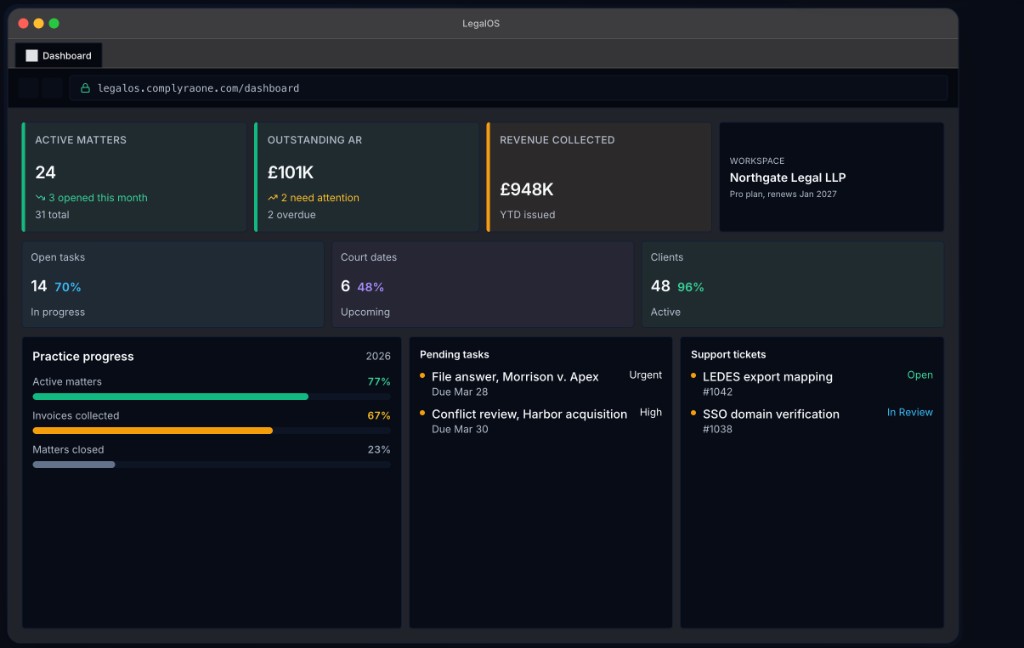Click bullet dot beside Conflict review task
The image size is (1024, 648).
(423, 413)
